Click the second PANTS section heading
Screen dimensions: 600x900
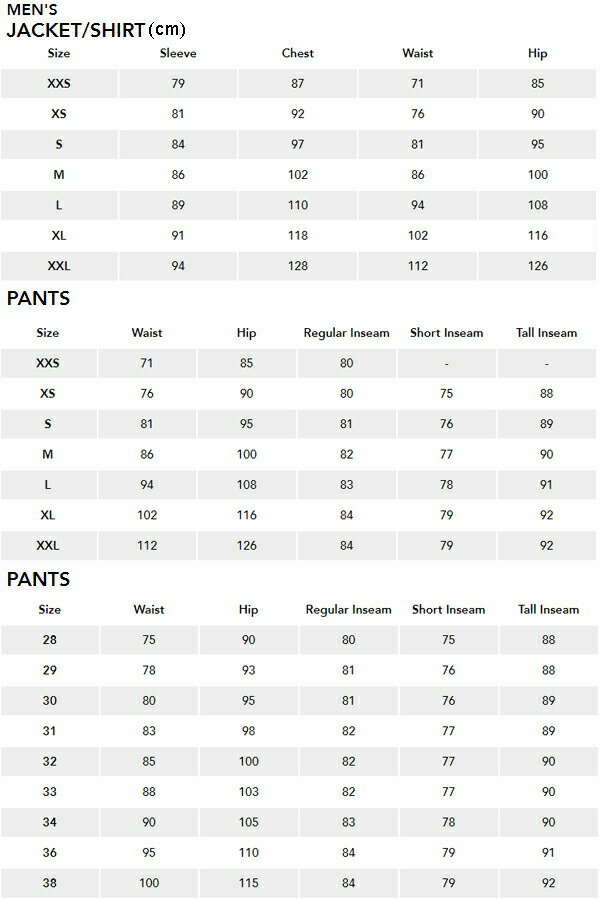click(x=38, y=579)
